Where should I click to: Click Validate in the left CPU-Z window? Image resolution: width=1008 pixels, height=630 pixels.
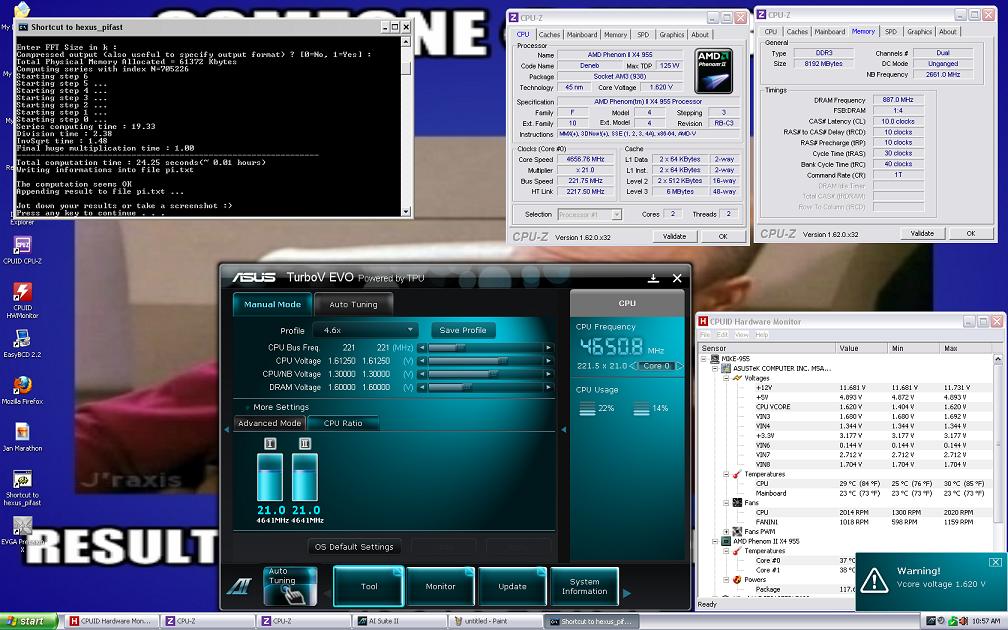click(674, 237)
